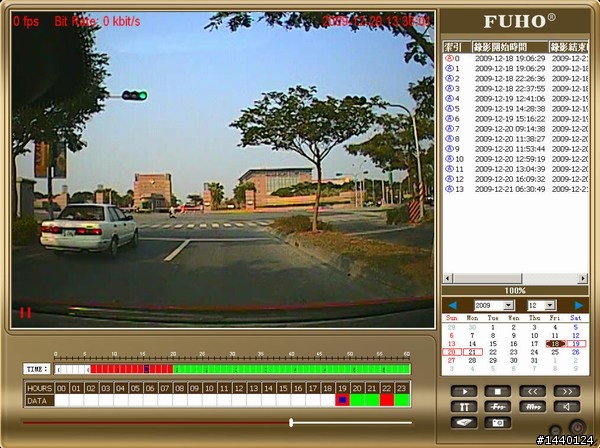
Task: Shut down the player with the power button
Action: [577, 427]
